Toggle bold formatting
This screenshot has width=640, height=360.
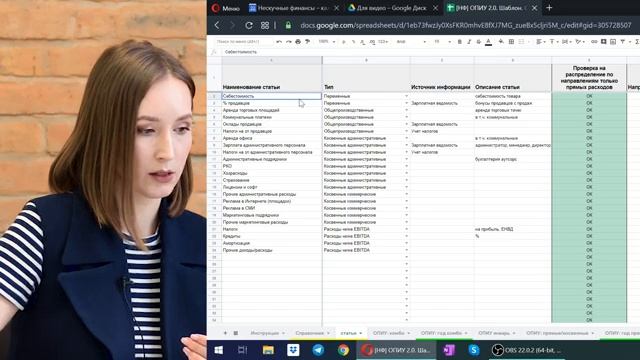(x=460, y=42)
